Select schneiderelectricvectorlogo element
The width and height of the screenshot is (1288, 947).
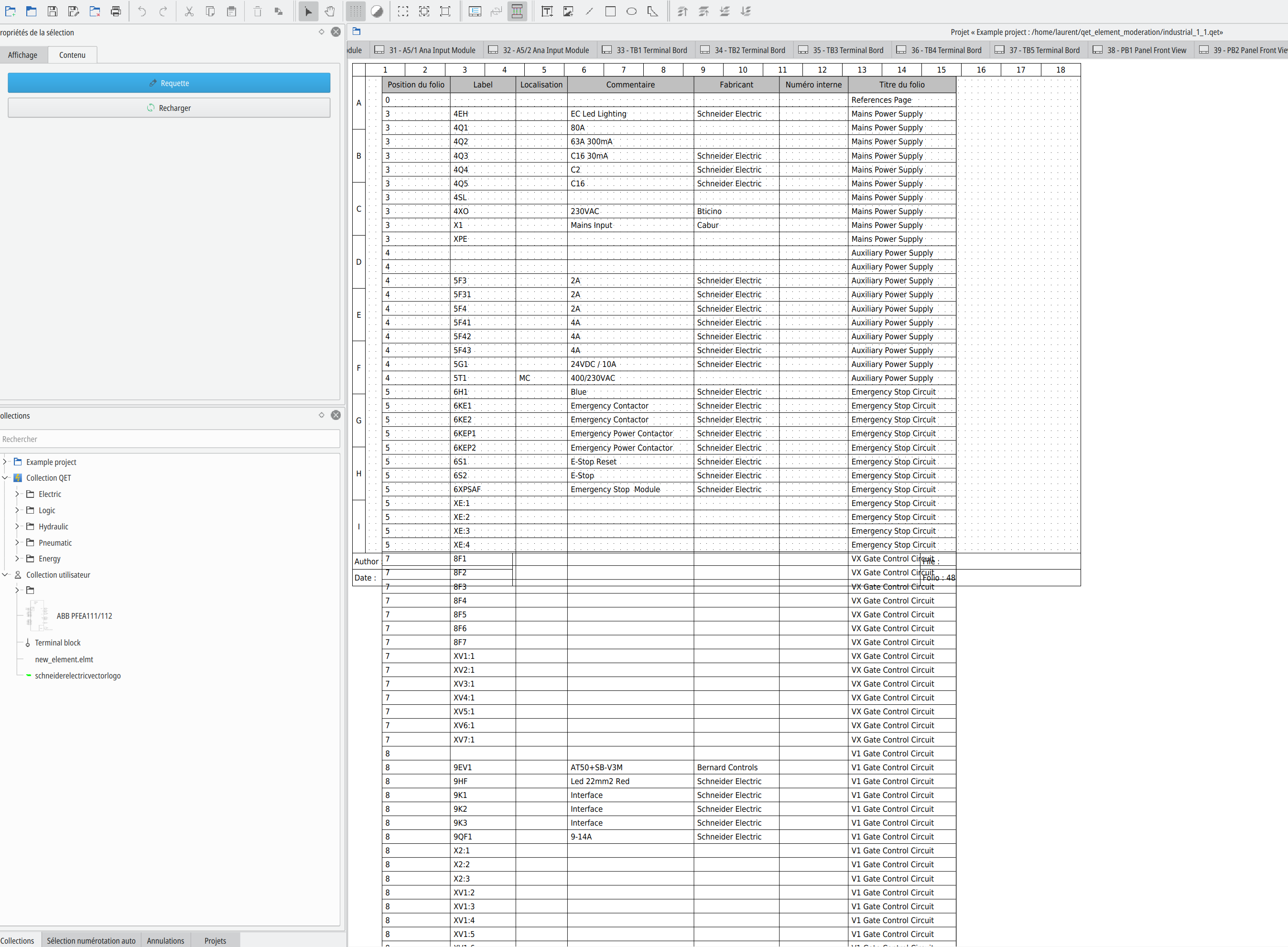click(77, 676)
